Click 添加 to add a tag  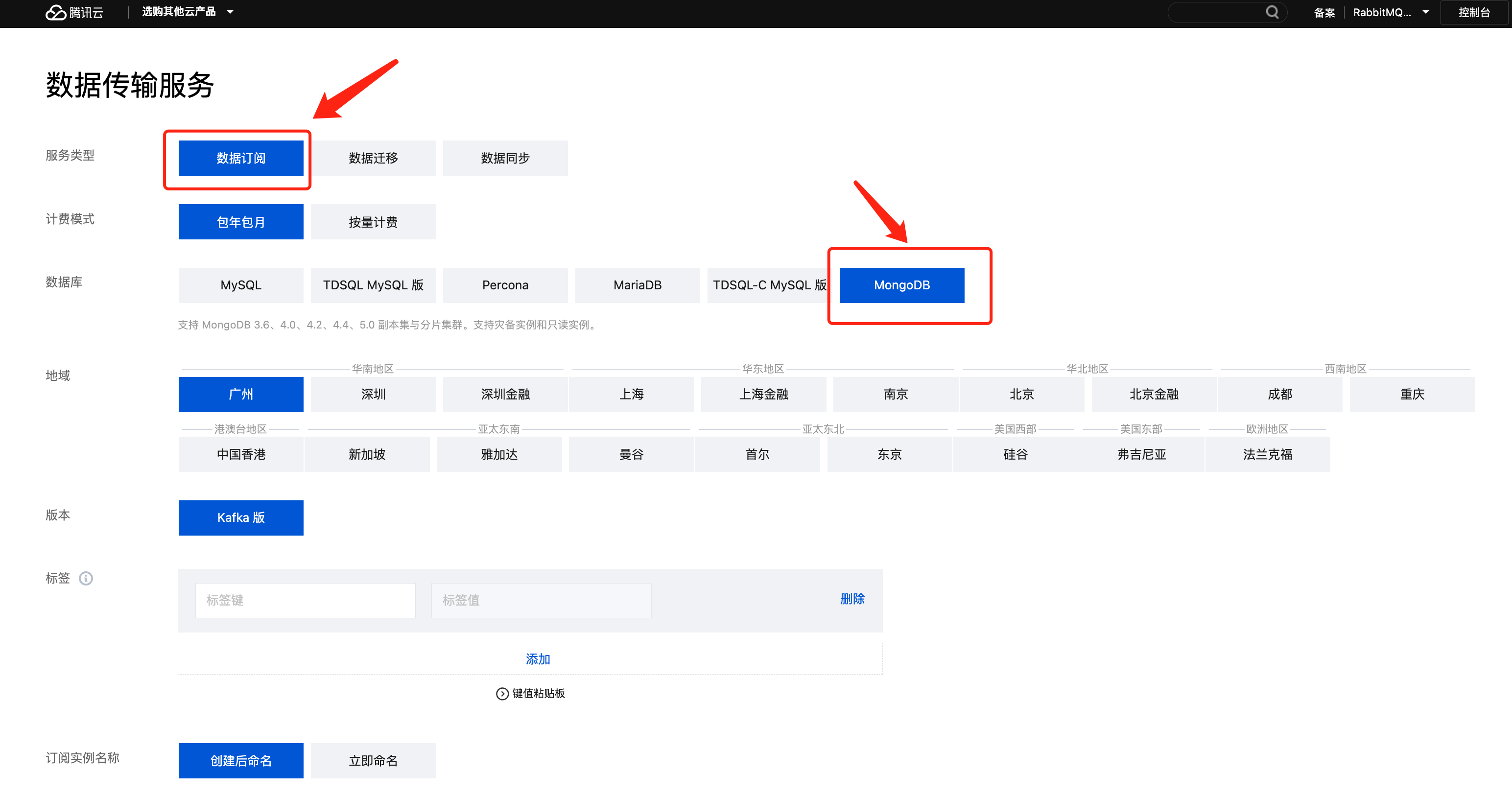pyautogui.click(x=537, y=659)
